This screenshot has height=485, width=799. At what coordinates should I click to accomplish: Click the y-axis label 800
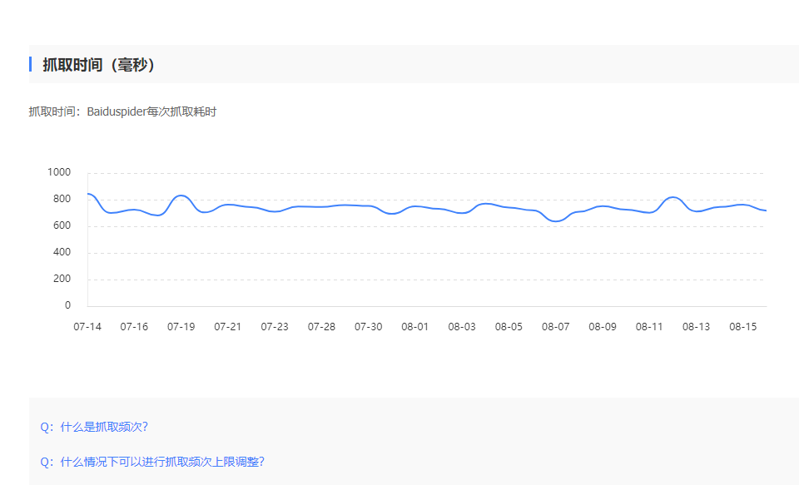(62, 199)
